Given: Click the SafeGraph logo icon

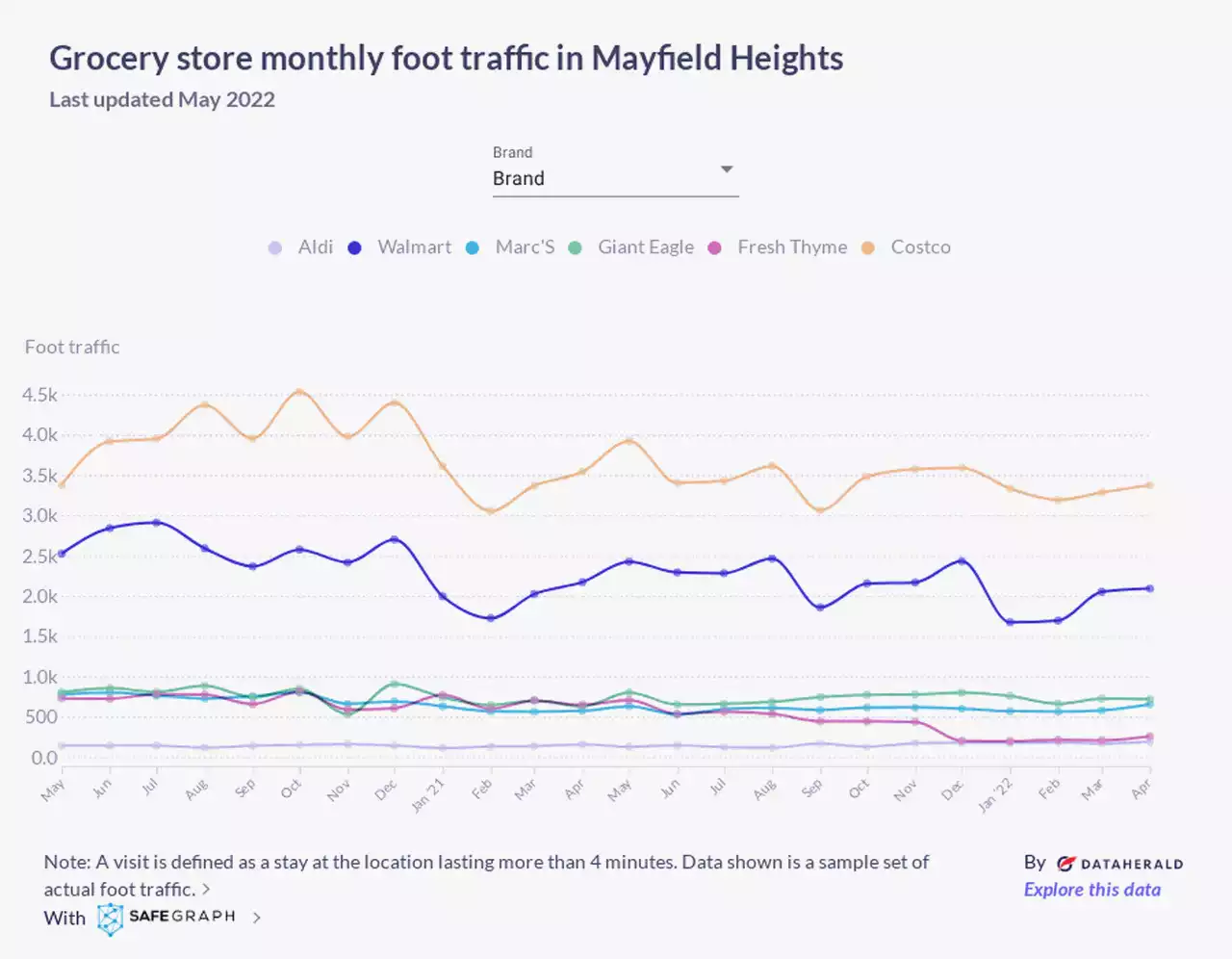Looking at the screenshot, I should pos(111,919).
